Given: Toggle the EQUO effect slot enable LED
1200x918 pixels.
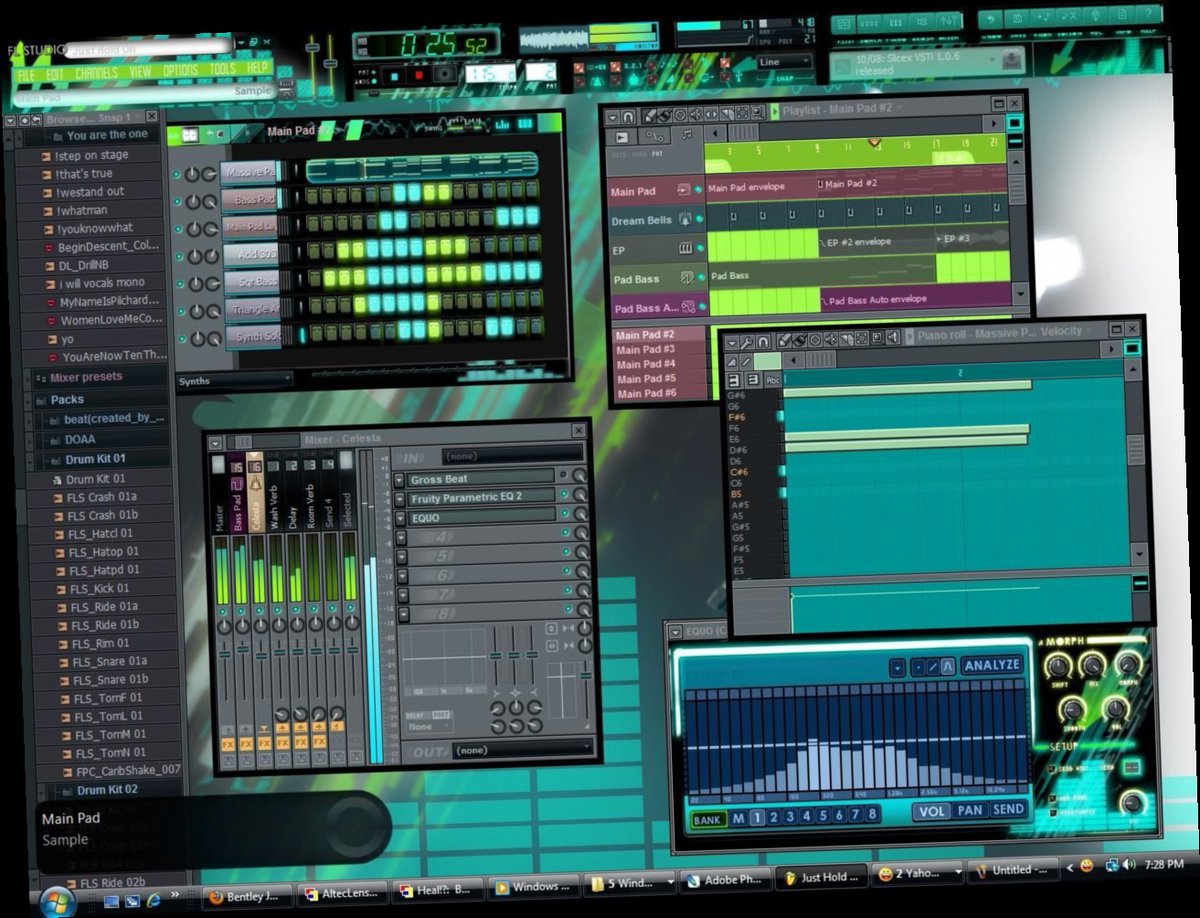Looking at the screenshot, I should coord(566,515).
